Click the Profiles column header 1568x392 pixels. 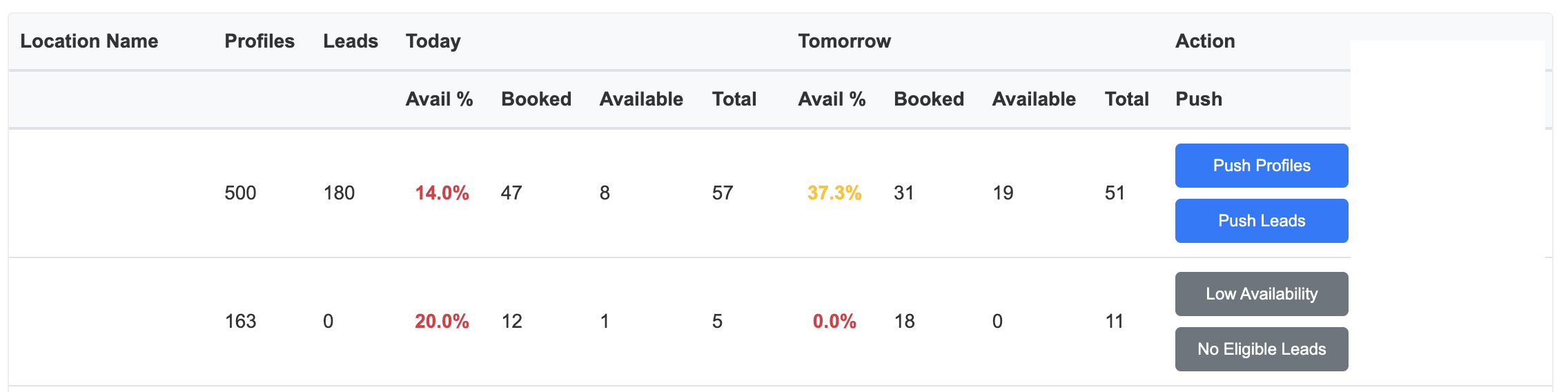259,41
